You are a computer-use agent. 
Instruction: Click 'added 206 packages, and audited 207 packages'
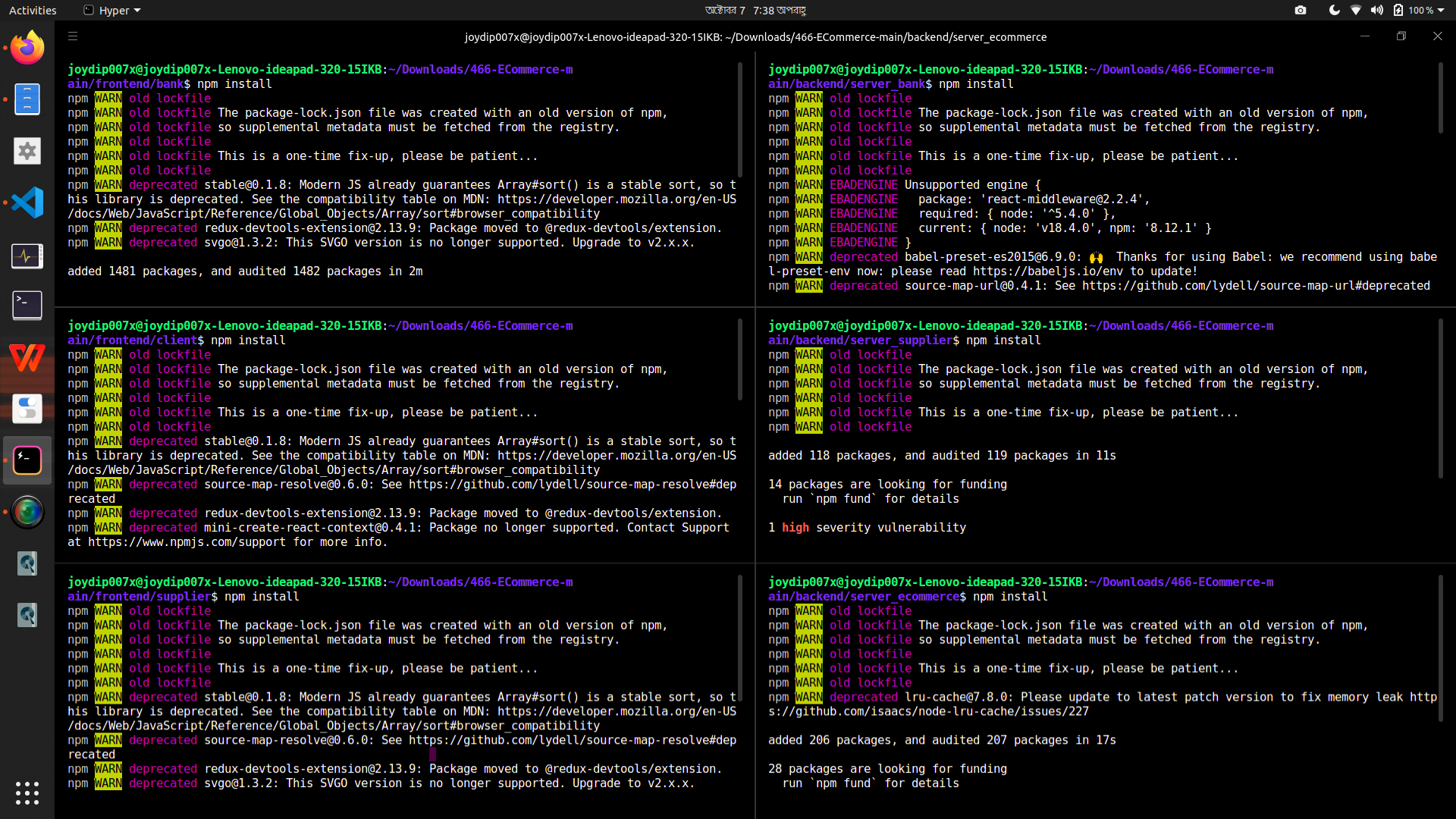tap(921, 740)
